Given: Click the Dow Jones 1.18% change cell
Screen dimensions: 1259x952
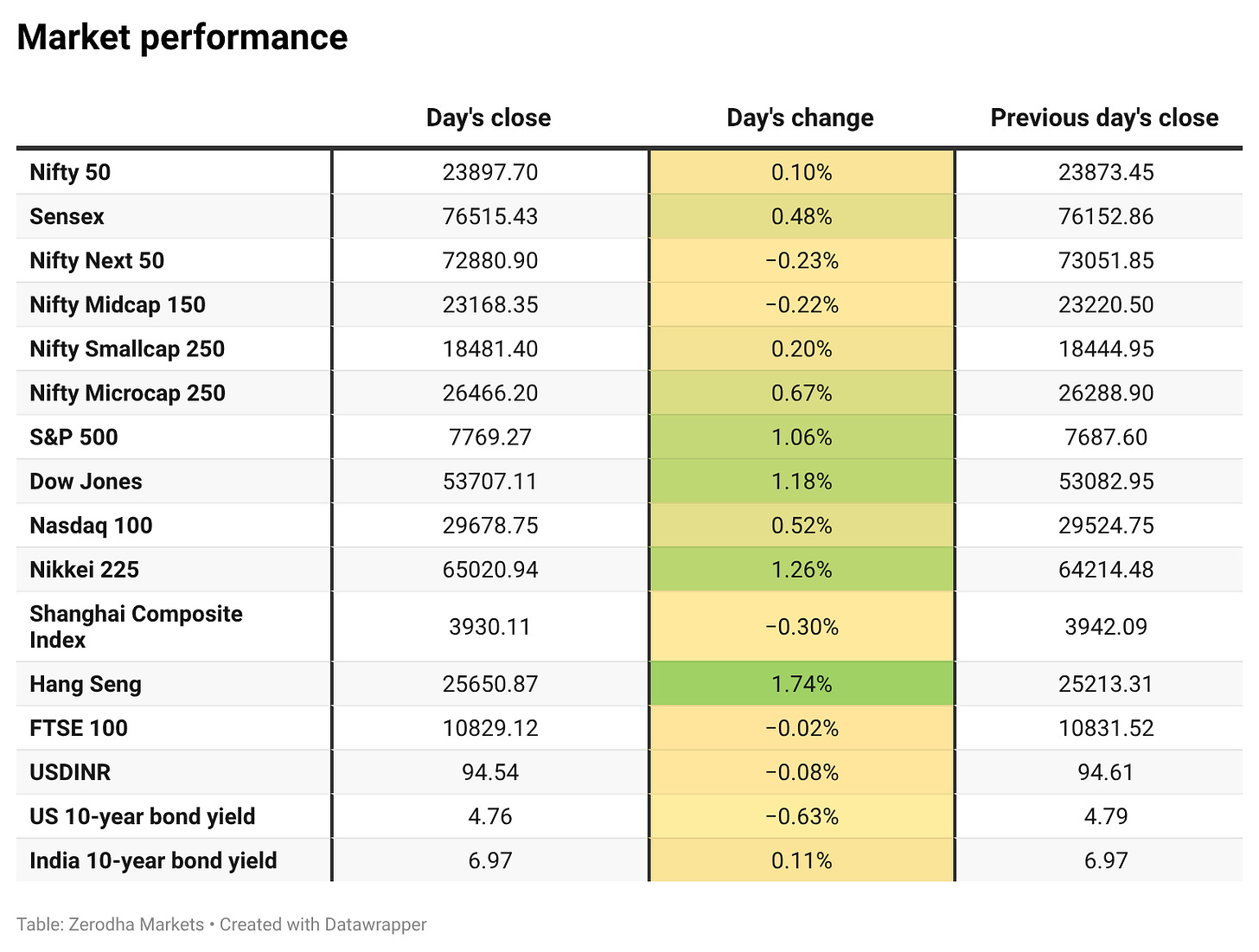Looking at the screenshot, I should coord(802,482).
